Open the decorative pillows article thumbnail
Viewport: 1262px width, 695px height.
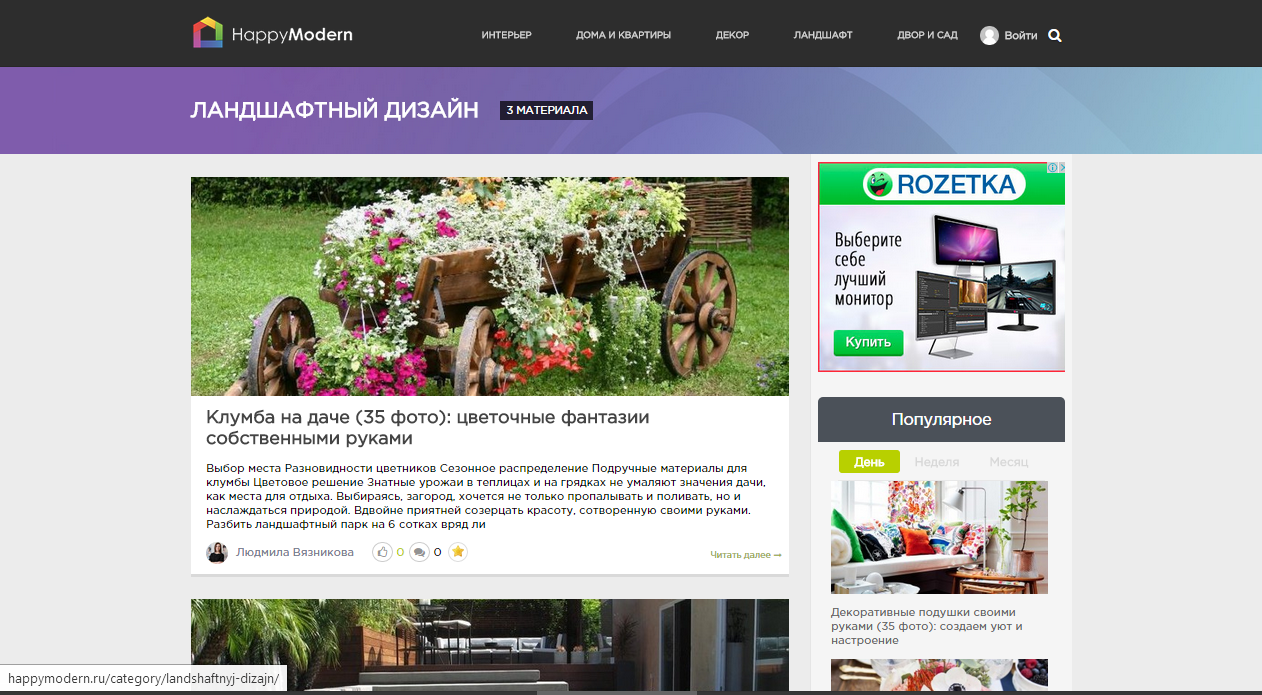(939, 537)
